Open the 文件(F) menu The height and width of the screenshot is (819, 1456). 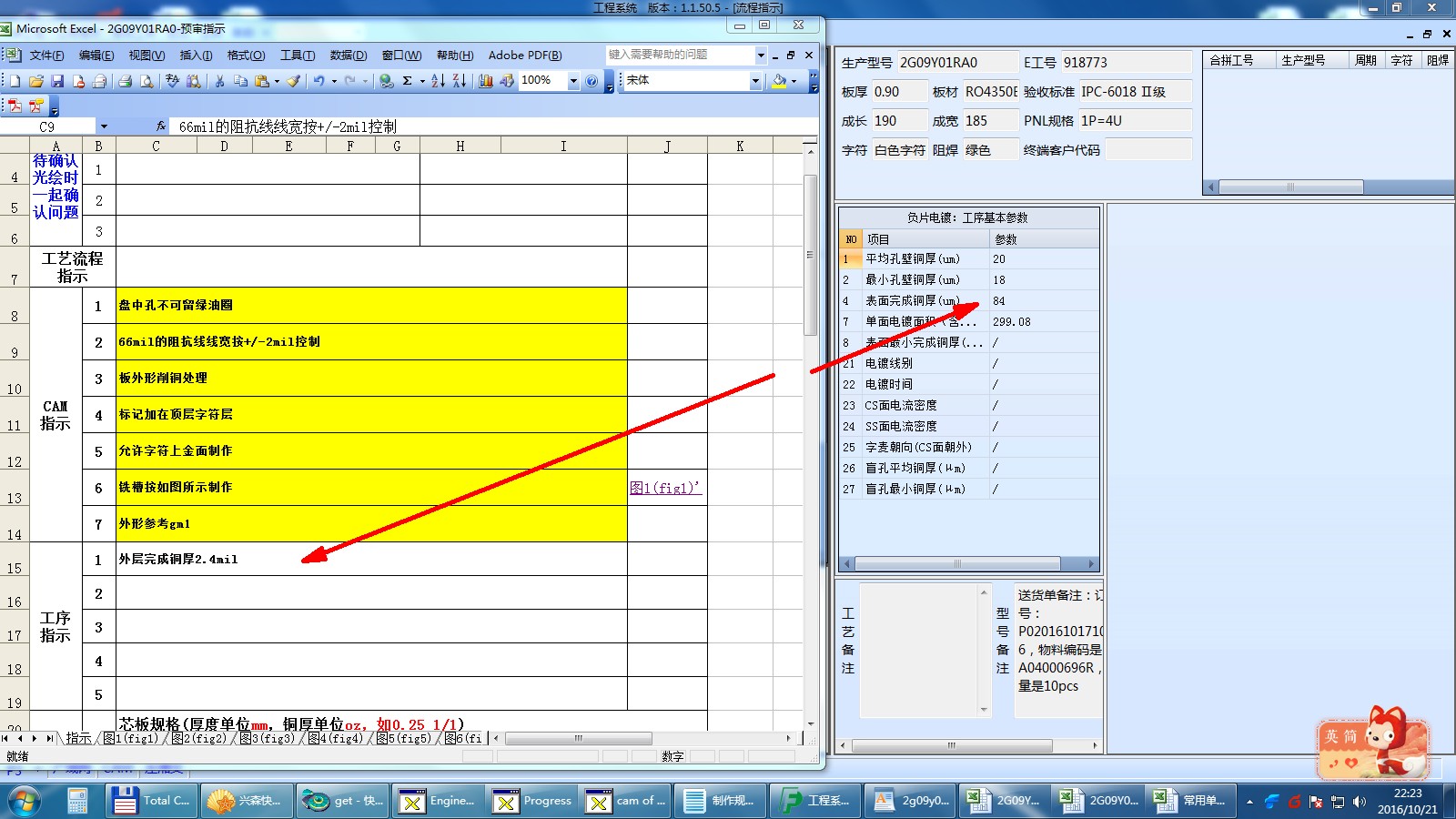[x=46, y=55]
